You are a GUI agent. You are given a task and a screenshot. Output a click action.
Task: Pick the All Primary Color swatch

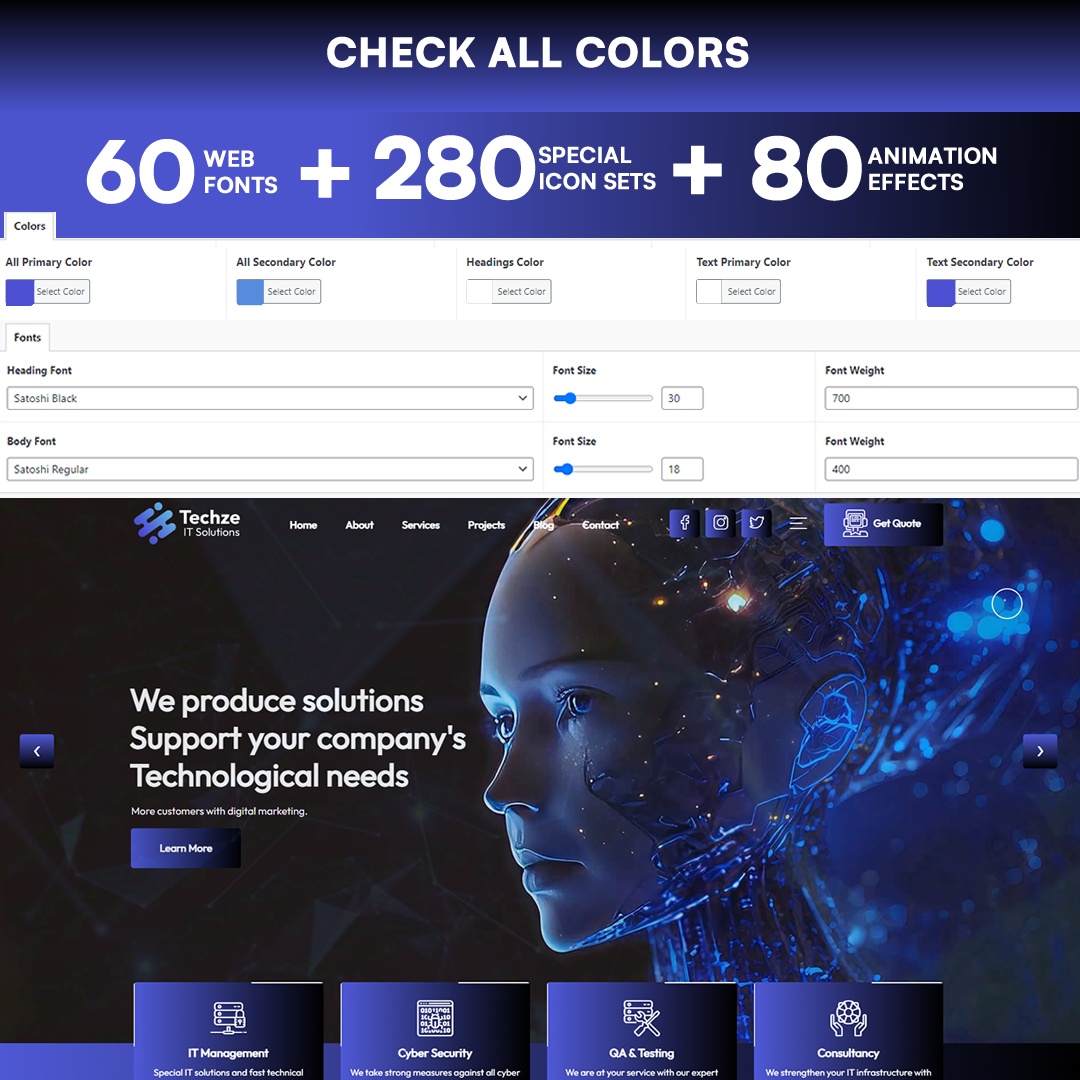point(20,292)
